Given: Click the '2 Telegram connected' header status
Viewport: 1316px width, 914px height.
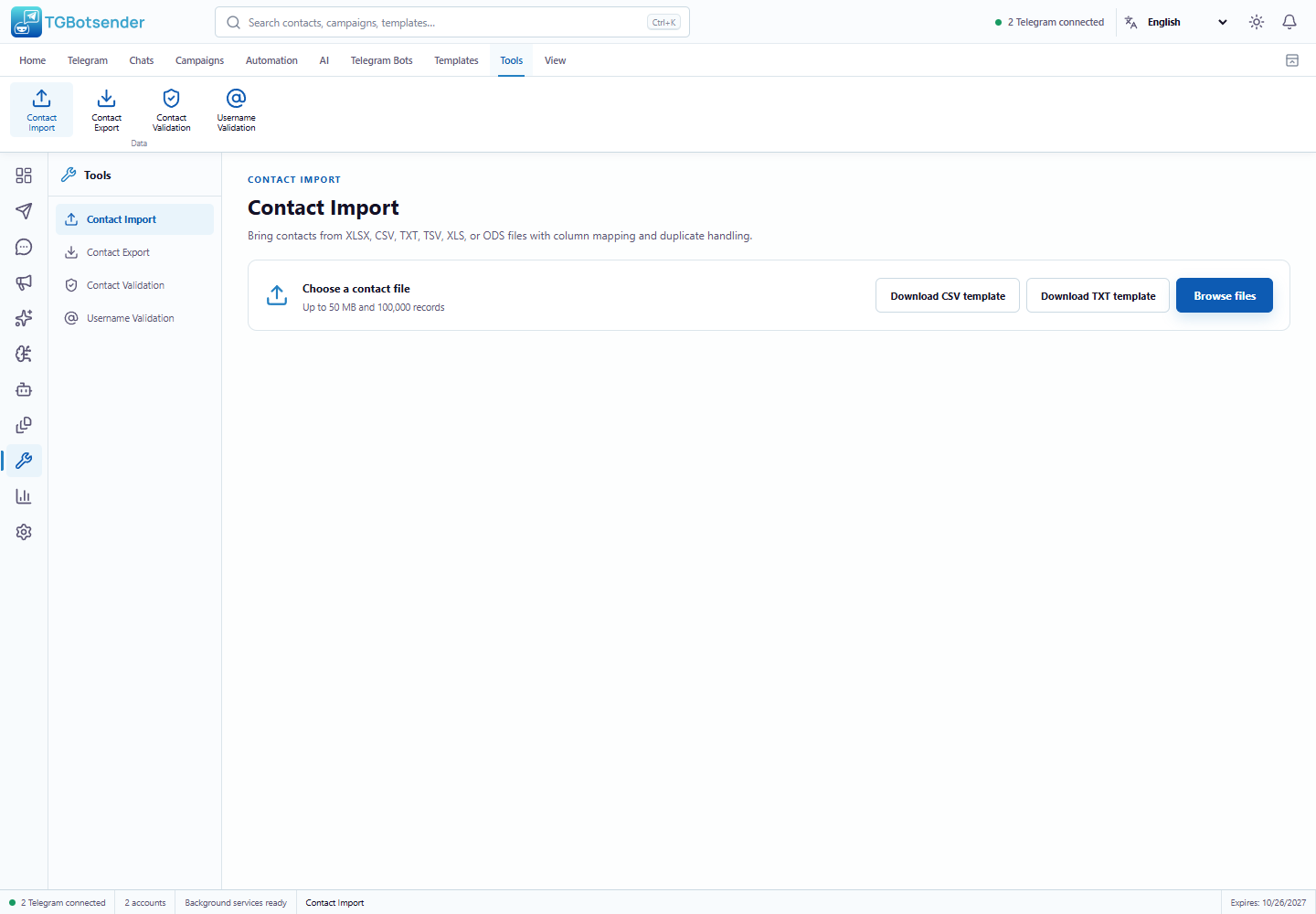Looking at the screenshot, I should [x=1049, y=22].
